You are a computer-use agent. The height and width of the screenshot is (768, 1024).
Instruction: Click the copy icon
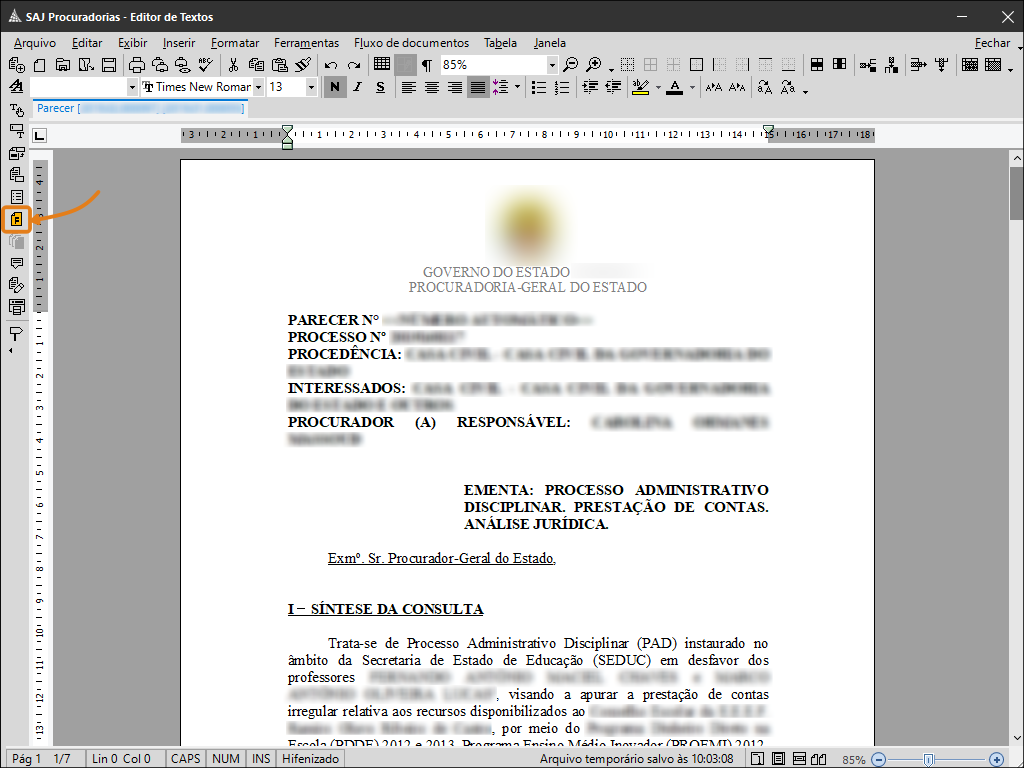pyautogui.click(x=257, y=65)
